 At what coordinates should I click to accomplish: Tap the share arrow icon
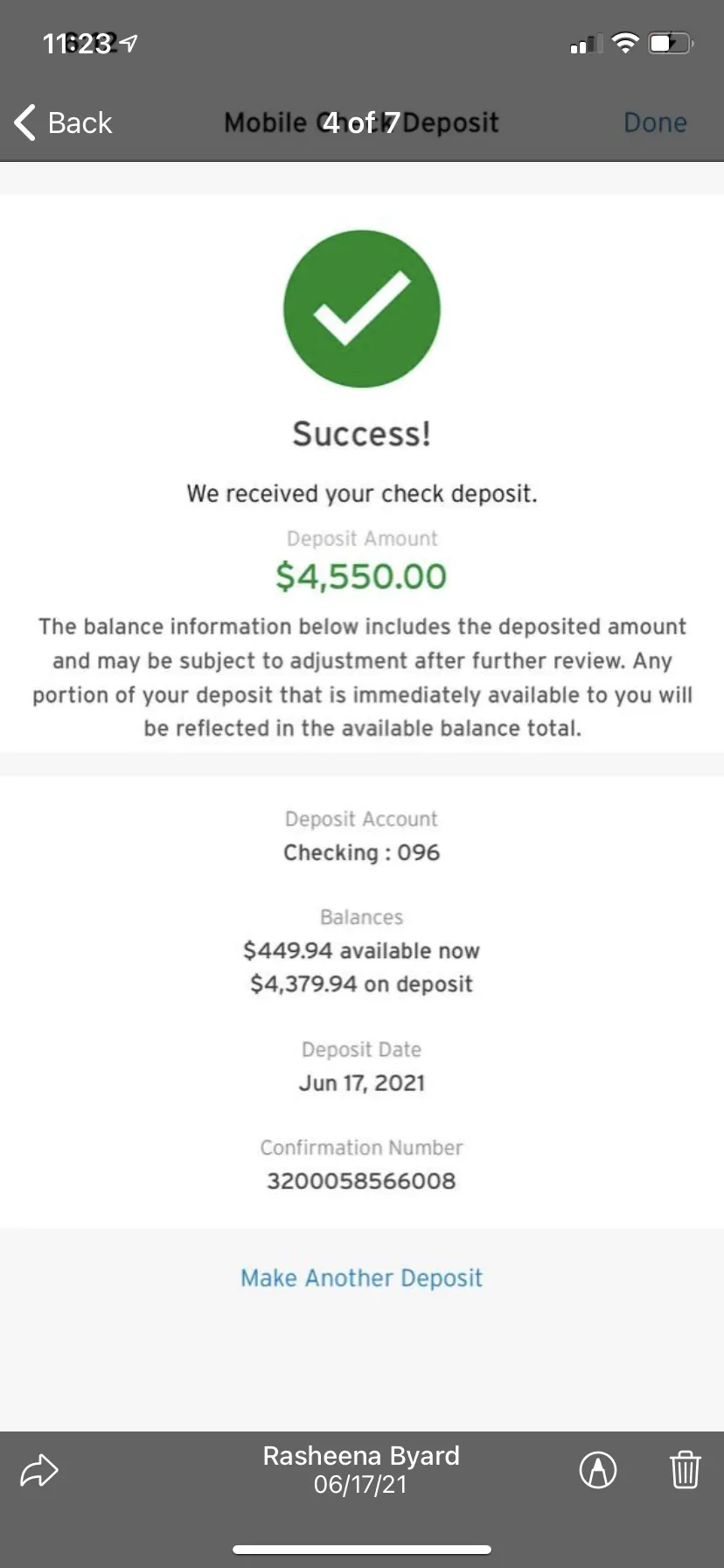(39, 1471)
